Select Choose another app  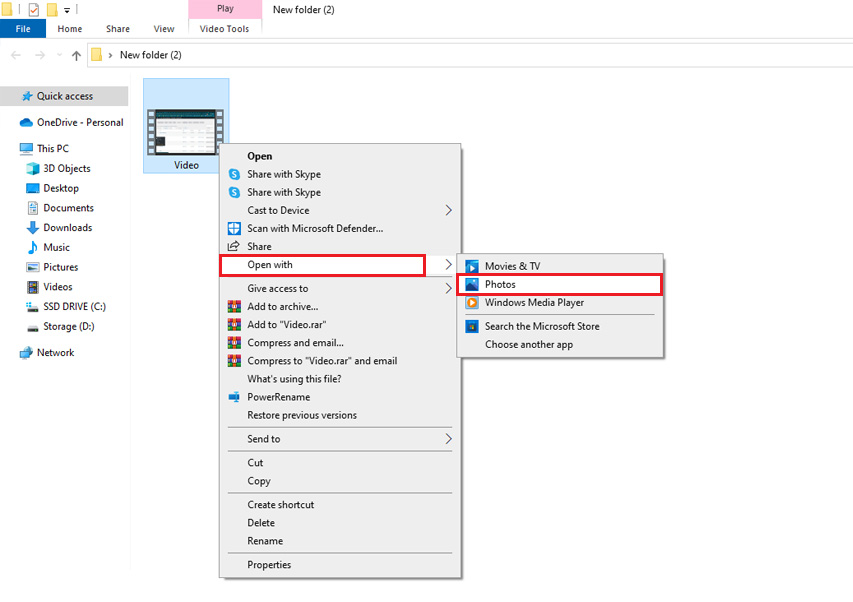pyautogui.click(x=560, y=345)
